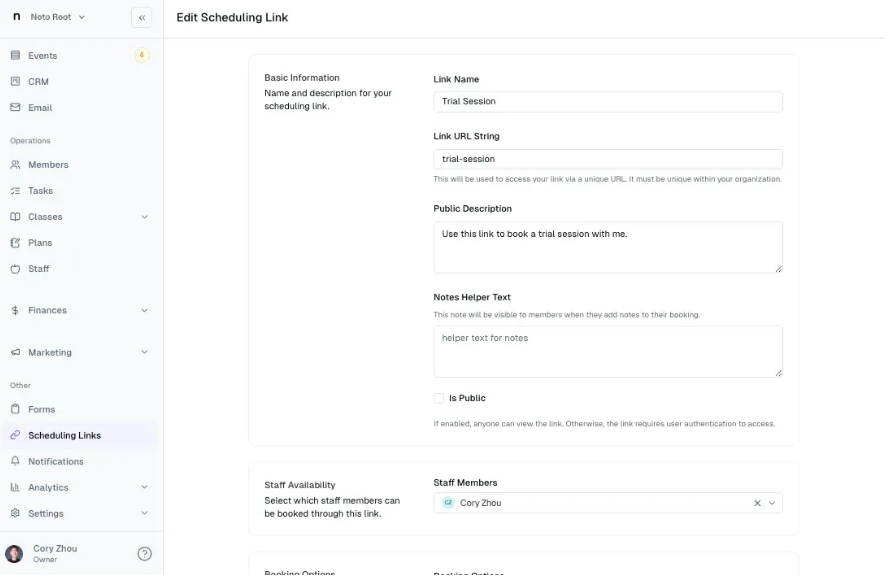
Task: Click the Marketing megaphone icon
Action: [x=15, y=352]
